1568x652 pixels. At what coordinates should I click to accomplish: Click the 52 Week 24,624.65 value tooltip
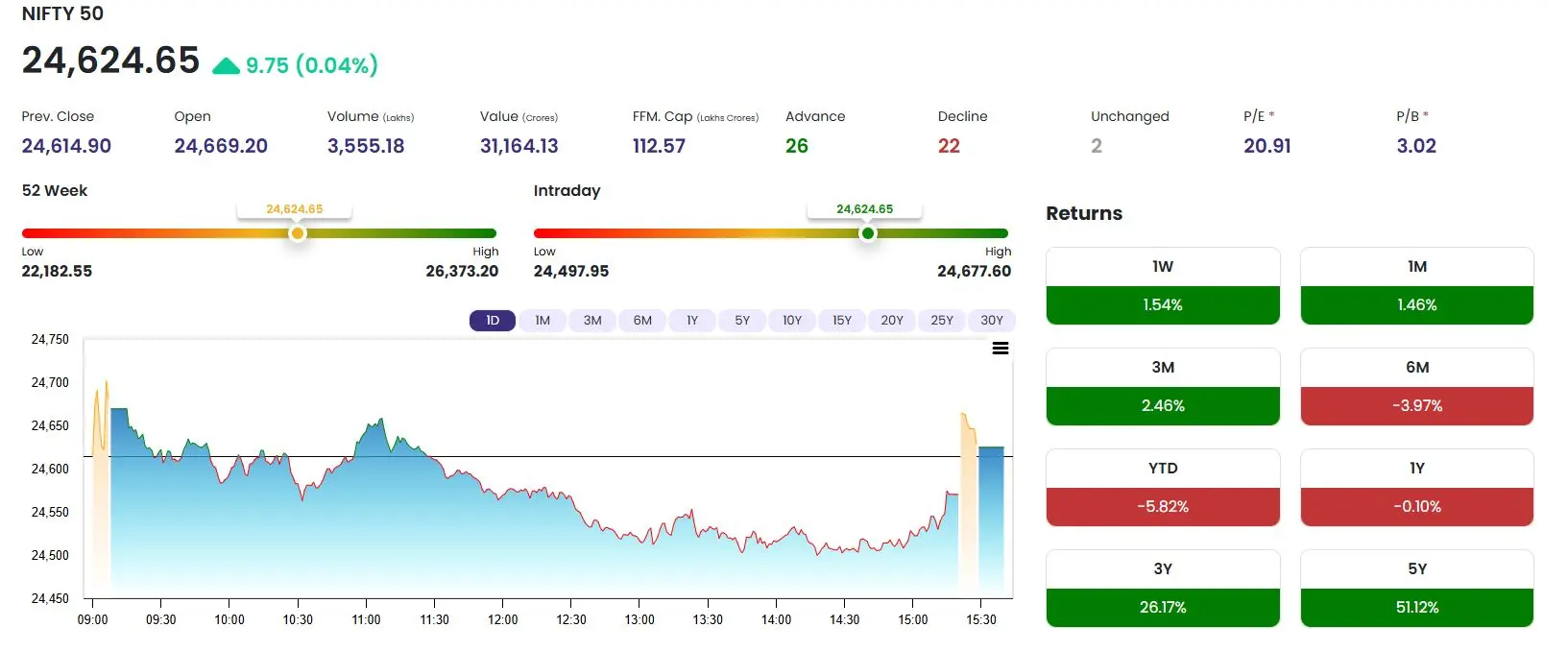[295, 209]
